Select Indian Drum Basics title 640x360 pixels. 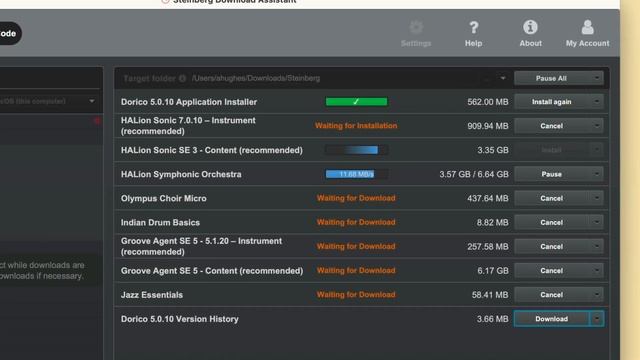[160, 222]
